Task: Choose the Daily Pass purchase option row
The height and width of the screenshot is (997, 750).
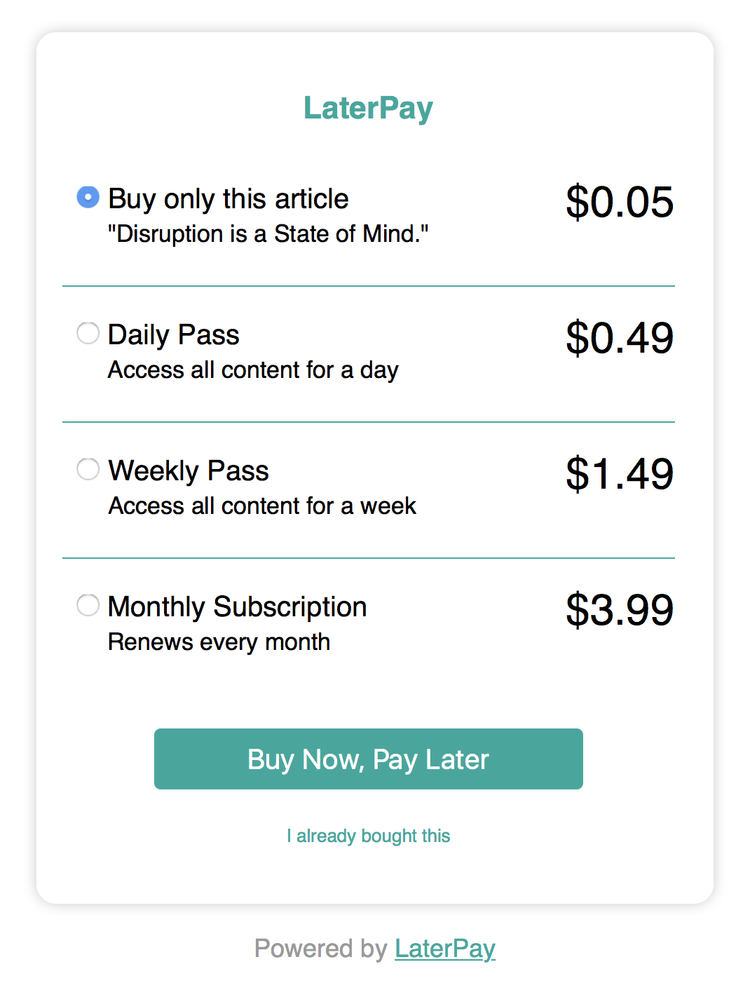Action: (x=173, y=334)
